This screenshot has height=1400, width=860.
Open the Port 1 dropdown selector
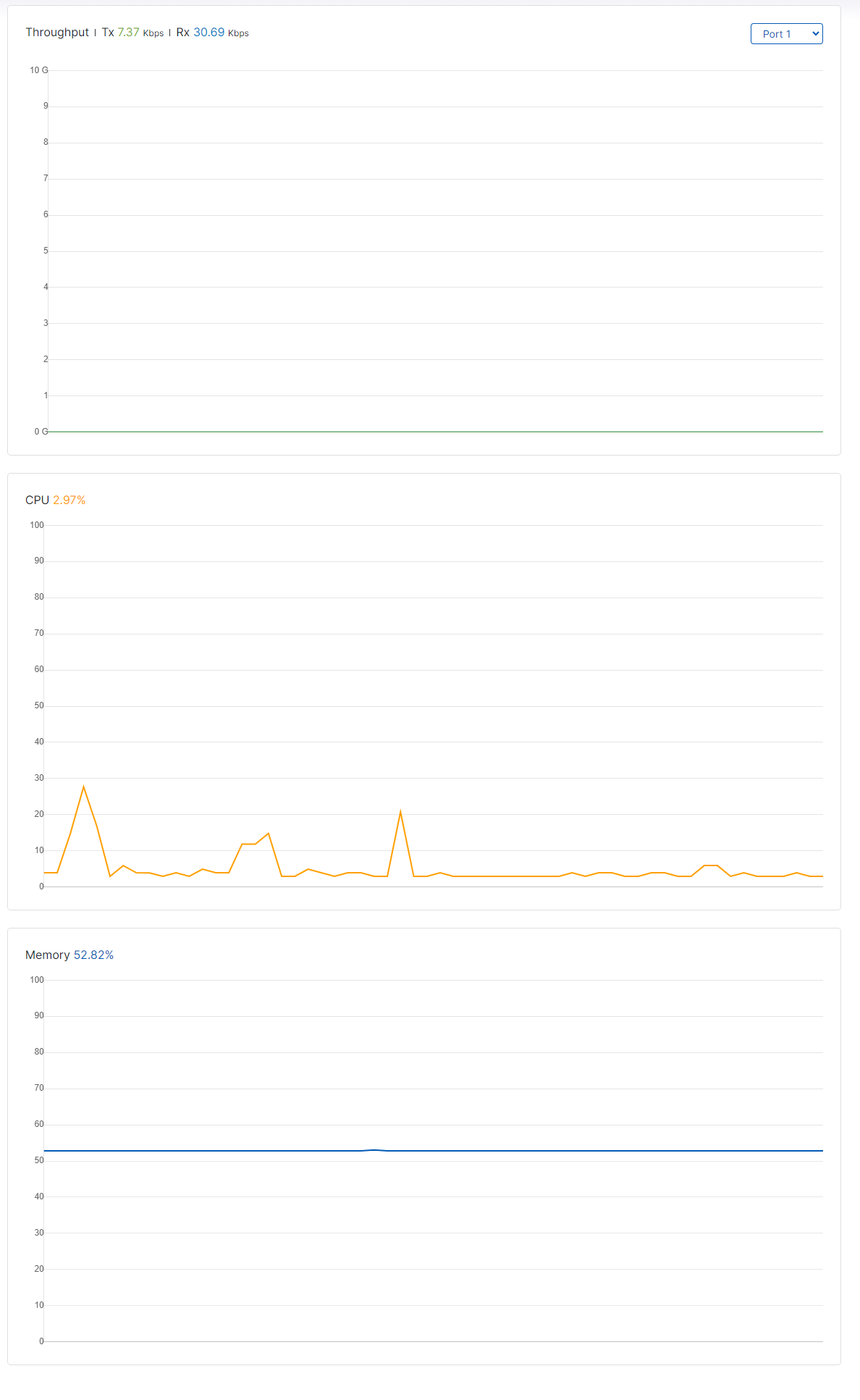pos(786,34)
